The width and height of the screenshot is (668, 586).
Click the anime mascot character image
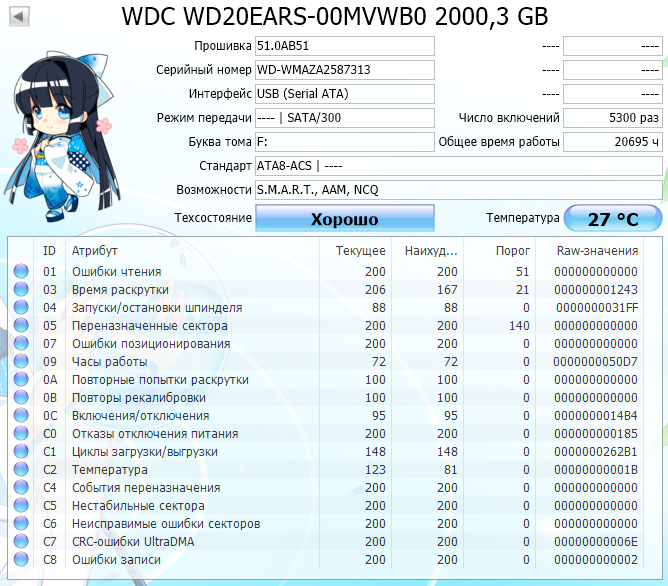pyautogui.click(x=62, y=136)
